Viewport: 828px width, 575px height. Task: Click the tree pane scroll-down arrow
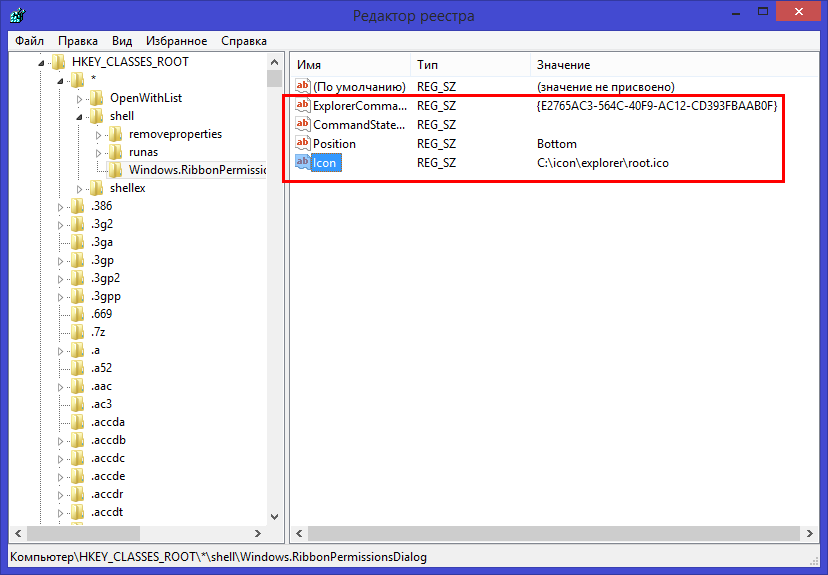(x=274, y=517)
